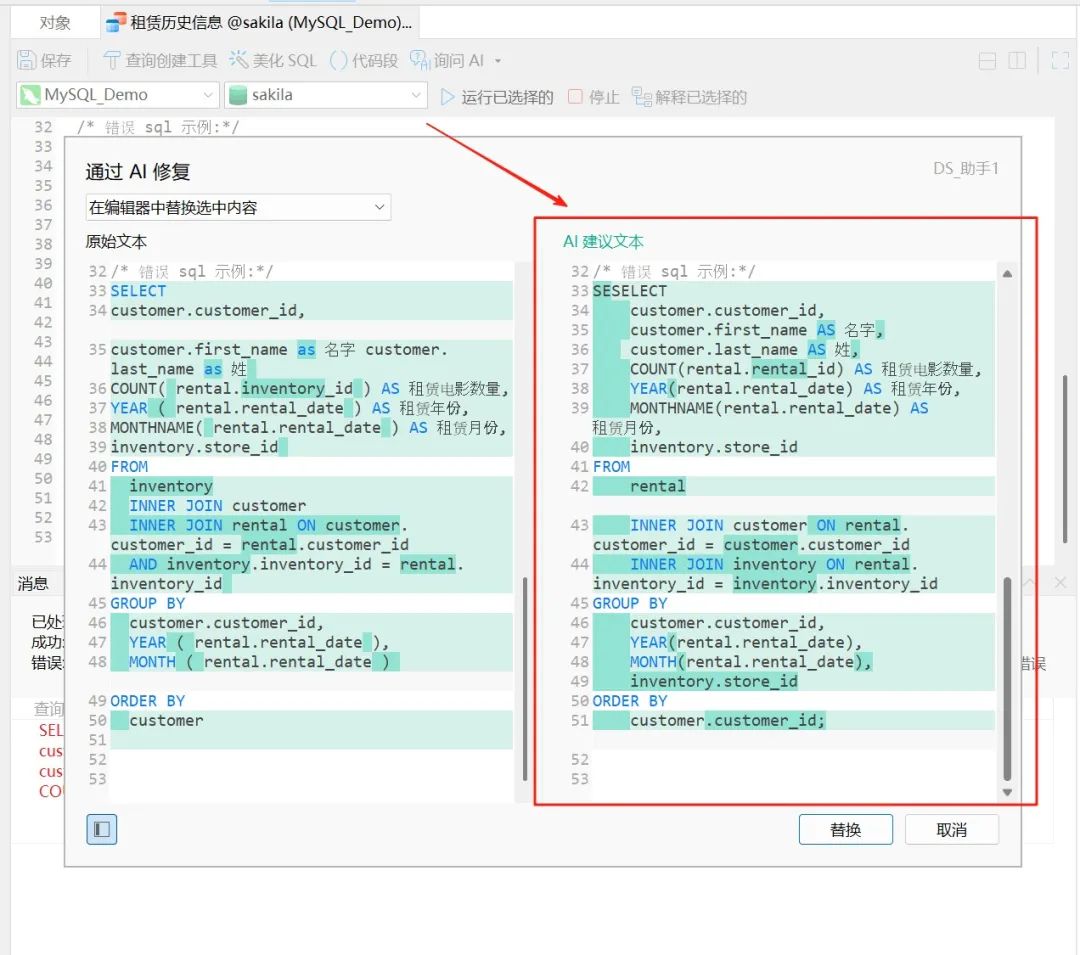The height and width of the screenshot is (955, 1080).
Task: Click the 取消 cancel button
Action: pyautogui.click(x=951, y=829)
